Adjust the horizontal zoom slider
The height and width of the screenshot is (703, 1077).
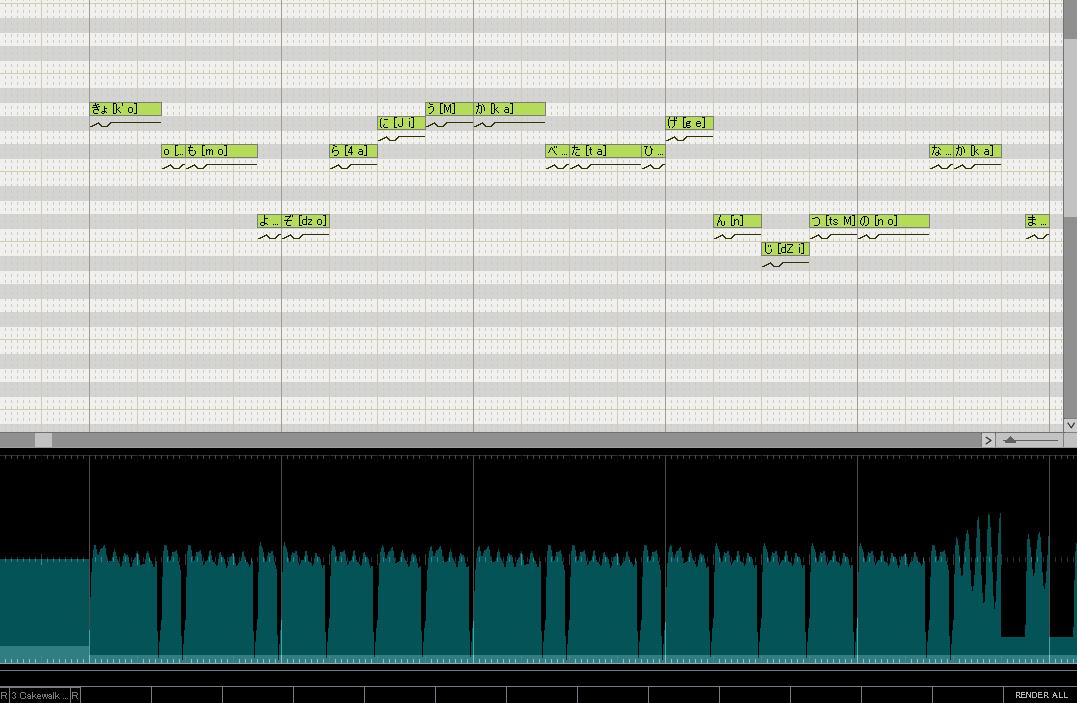pos(1010,440)
